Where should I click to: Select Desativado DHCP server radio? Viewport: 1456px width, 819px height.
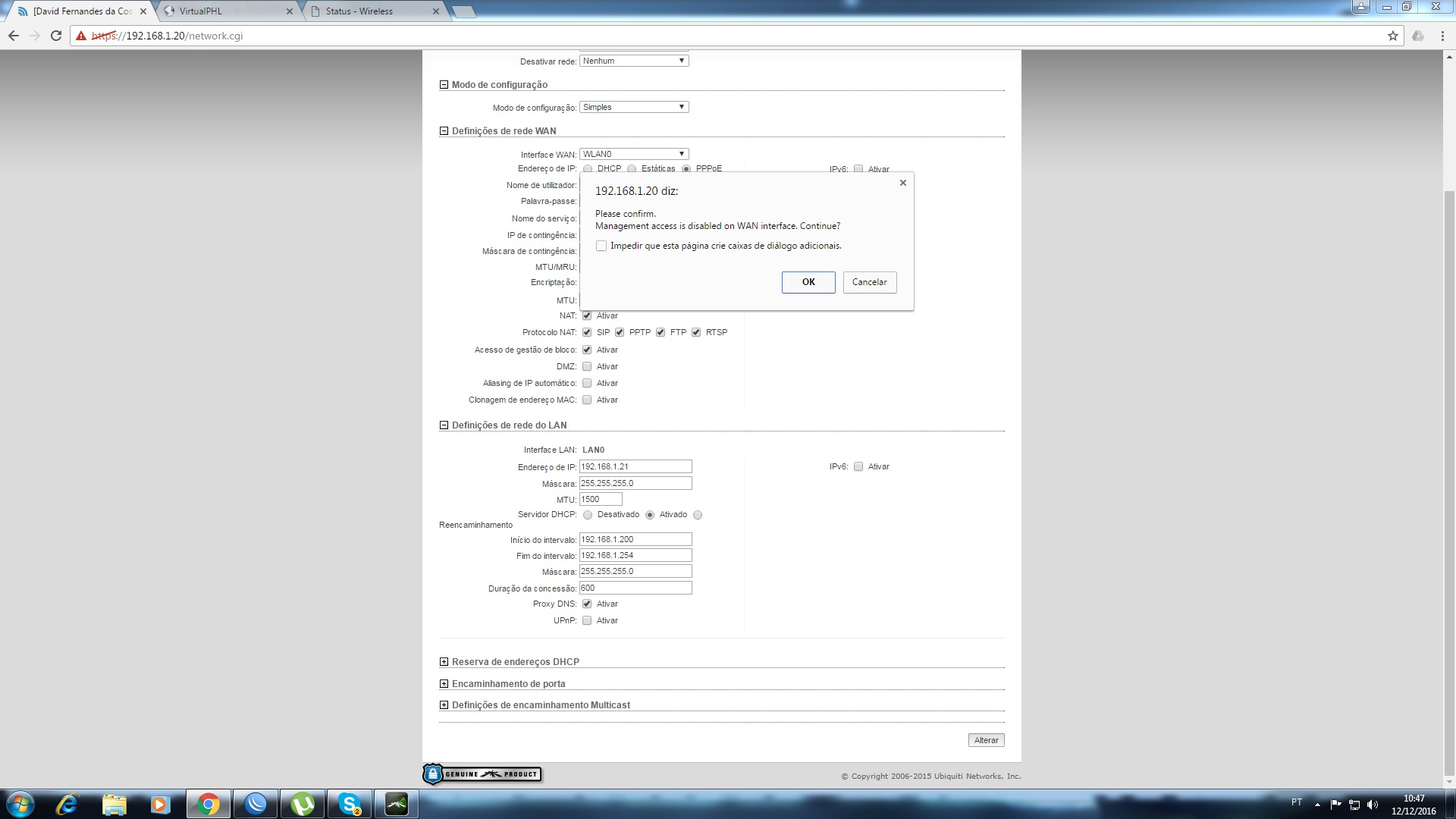click(x=588, y=515)
